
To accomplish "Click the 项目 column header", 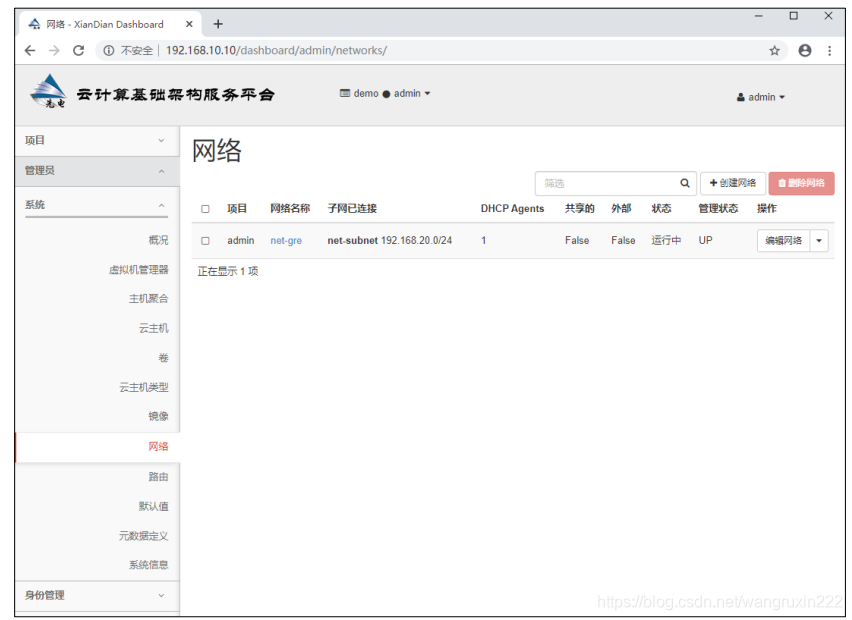I will (237, 209).
